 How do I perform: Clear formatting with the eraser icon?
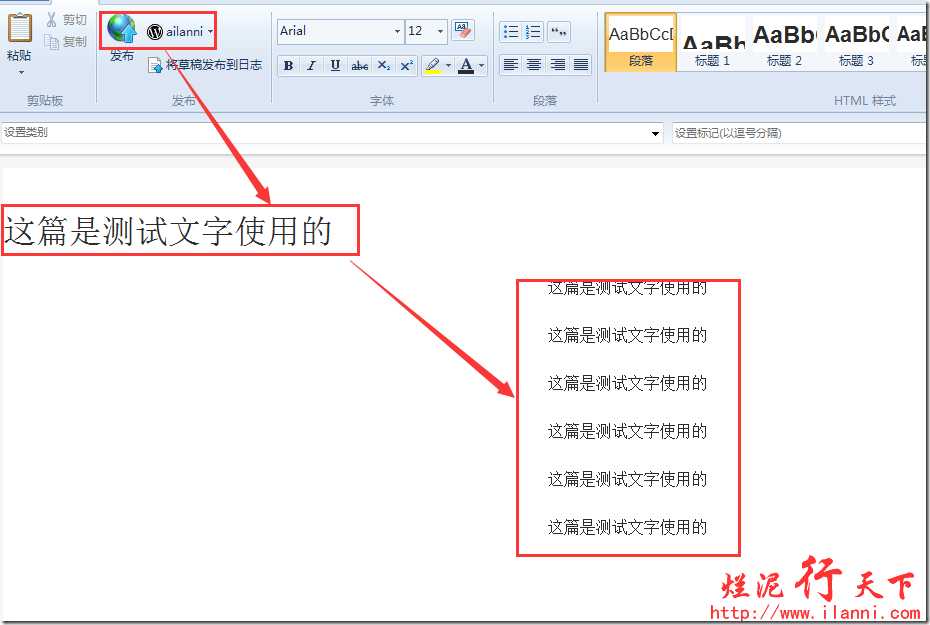(463, 30)
